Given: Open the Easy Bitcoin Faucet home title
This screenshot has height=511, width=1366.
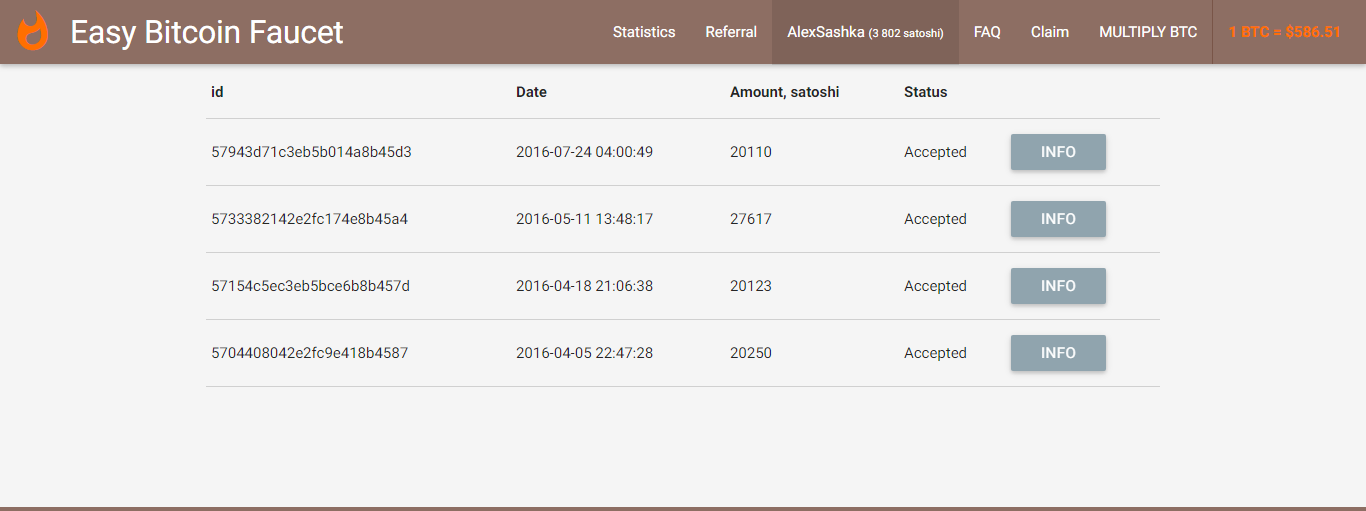Looking at the screenshot, I should tap(206, 32).
